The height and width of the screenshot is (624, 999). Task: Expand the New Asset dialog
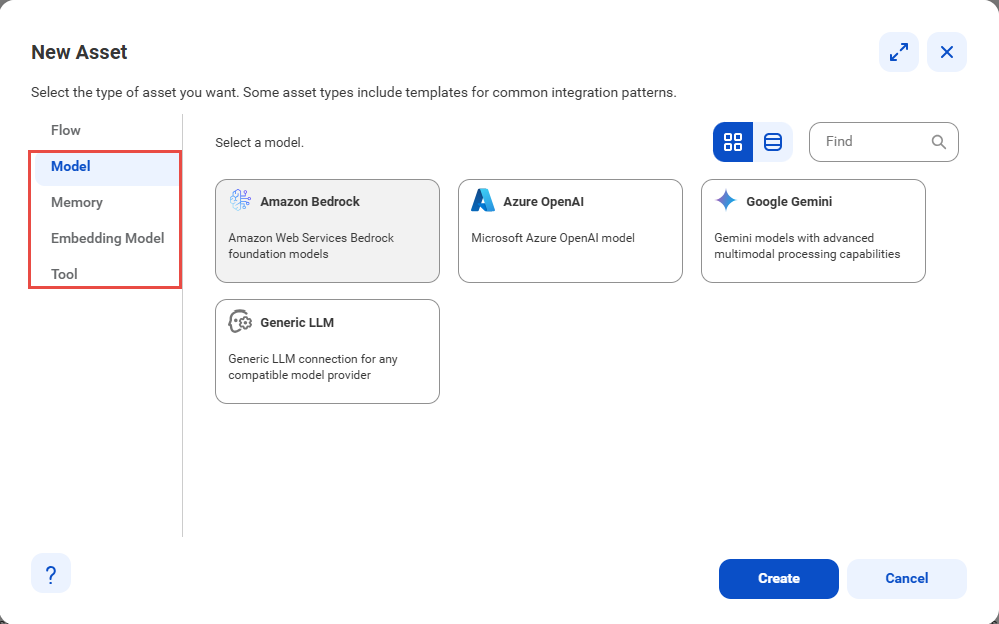898,52
